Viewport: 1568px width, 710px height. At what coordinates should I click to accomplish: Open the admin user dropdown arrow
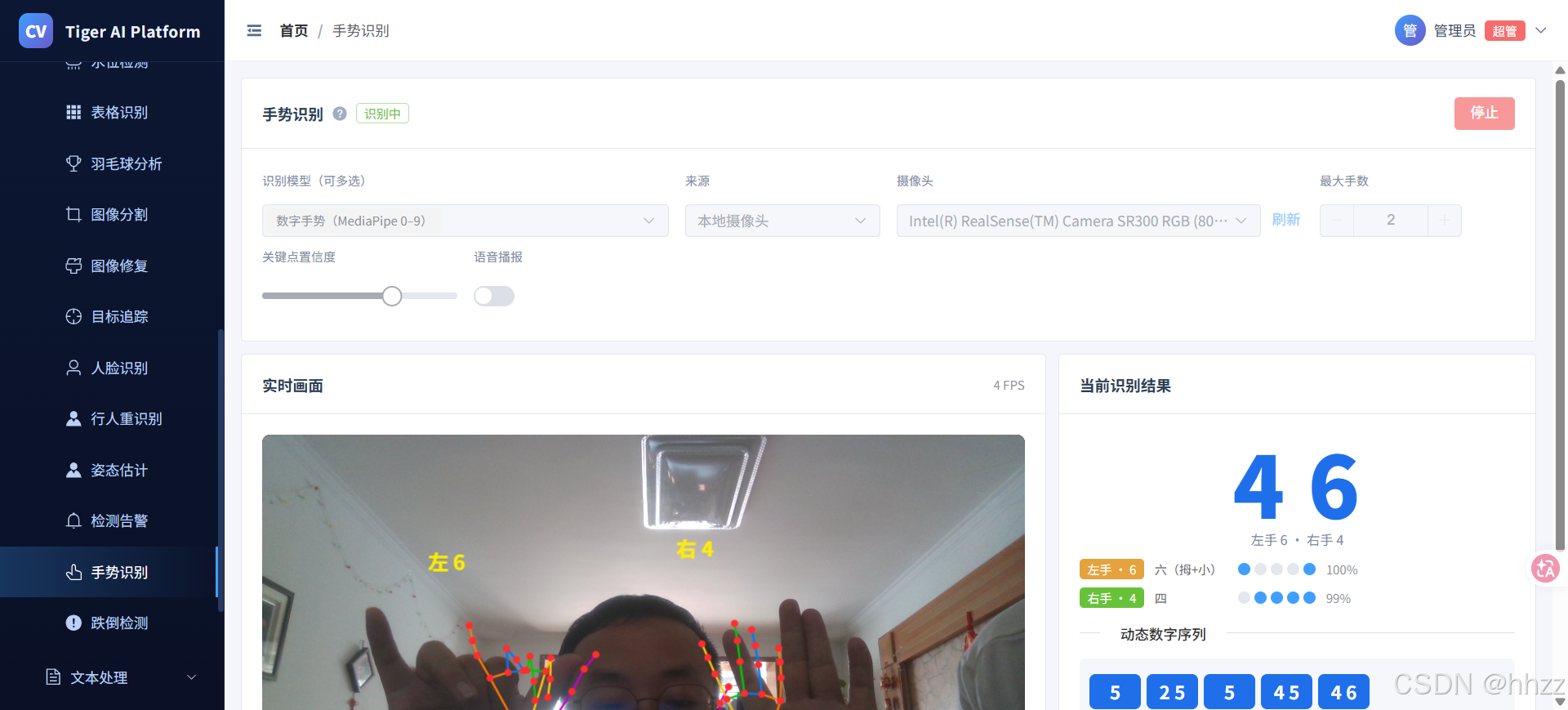(x=1541, y=31)
